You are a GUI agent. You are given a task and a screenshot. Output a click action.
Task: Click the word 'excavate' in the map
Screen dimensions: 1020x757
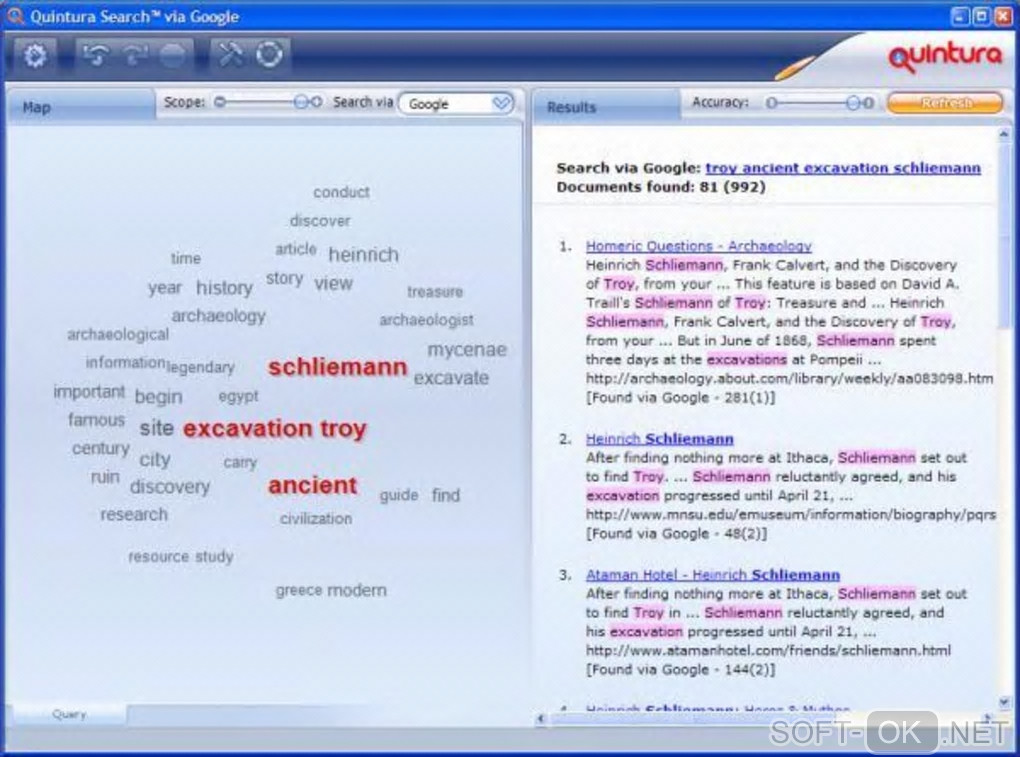pos(451,378)
